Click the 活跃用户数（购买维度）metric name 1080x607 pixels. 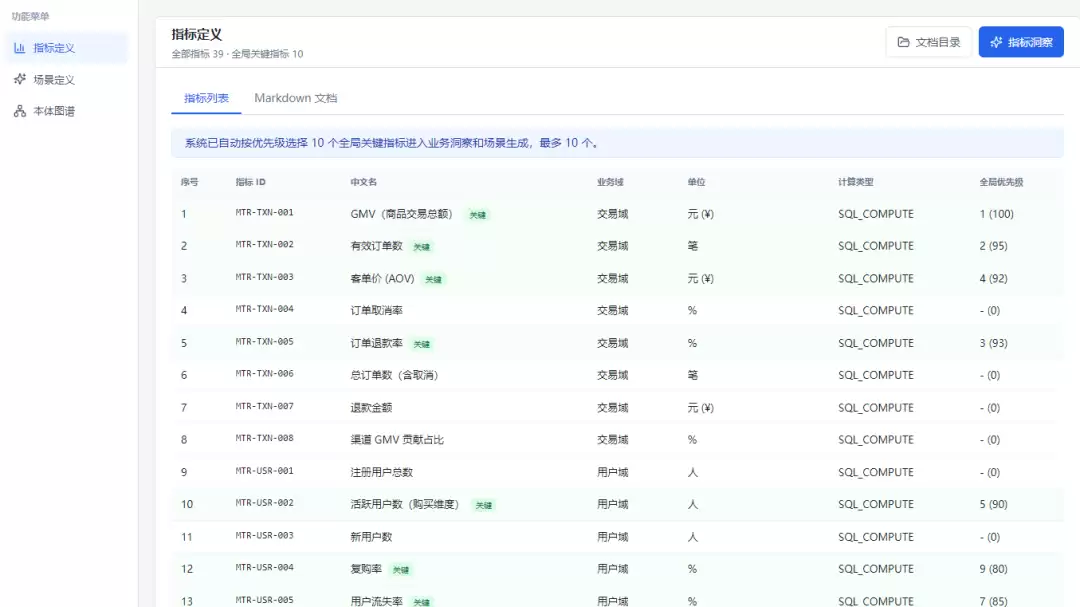[x=405, y=504]
